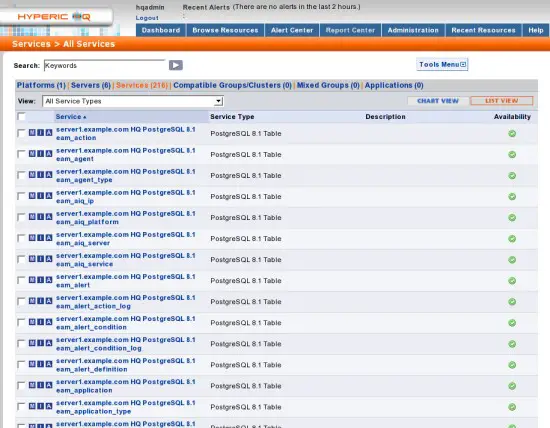Screen dimensions: 550x428
Task: Click the Services (216) tab
Action: click(142, 85)
